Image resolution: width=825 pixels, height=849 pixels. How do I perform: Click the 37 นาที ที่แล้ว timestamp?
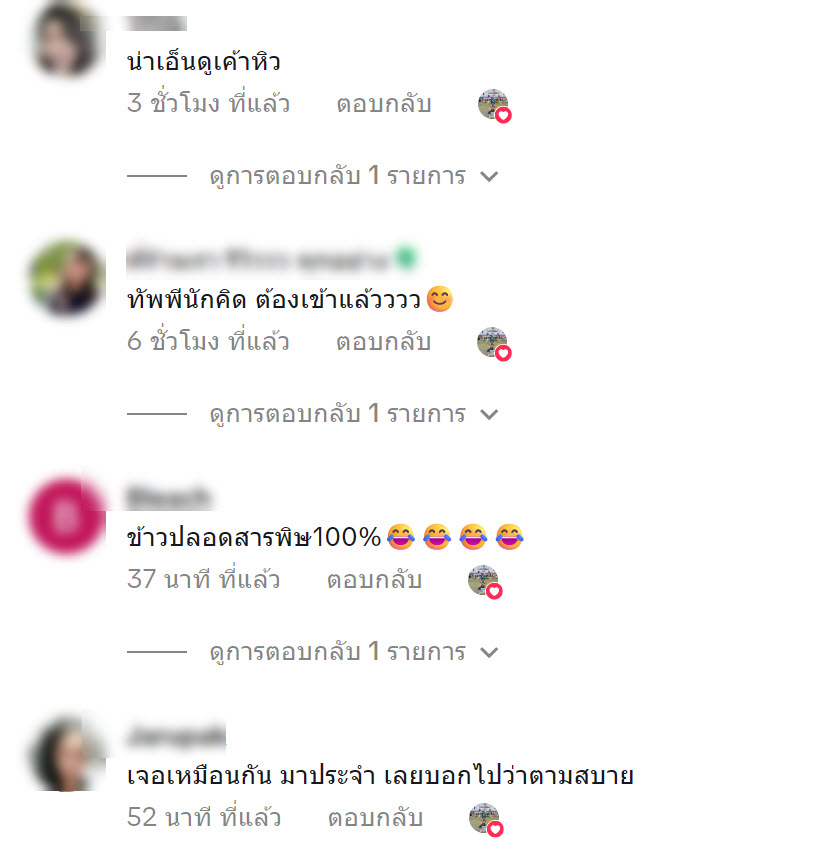[x=204, y=580]
